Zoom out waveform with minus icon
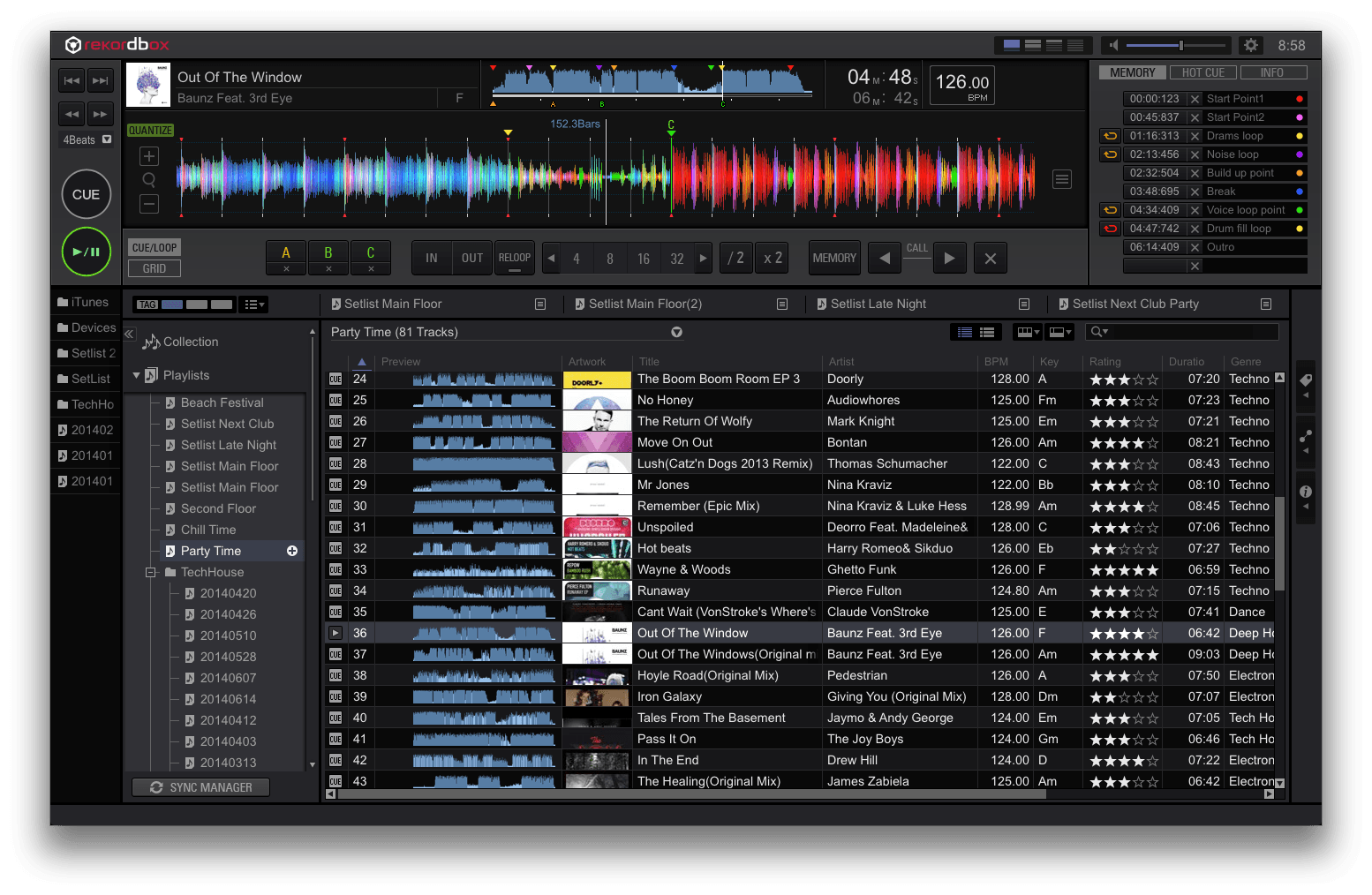 click(x=149, y=204)
